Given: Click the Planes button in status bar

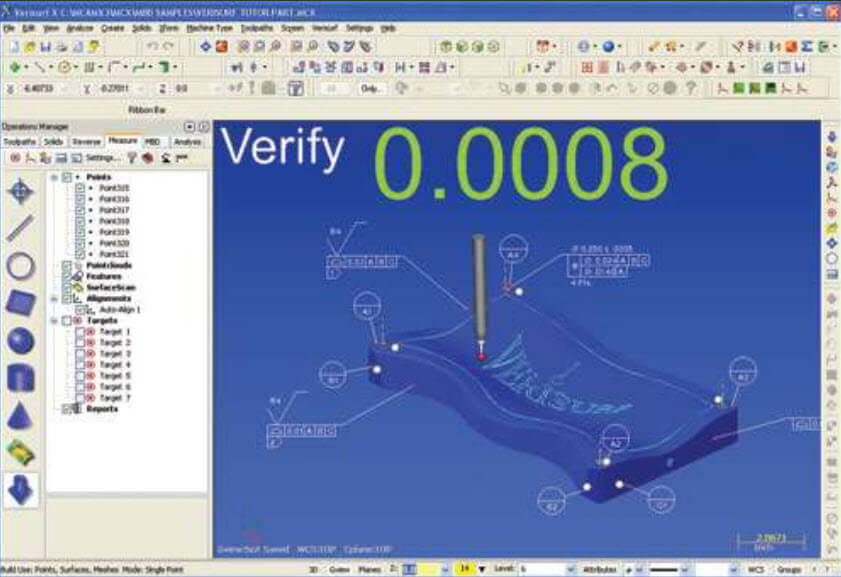Looking at the screenshot, I should [x=370, y=569].
